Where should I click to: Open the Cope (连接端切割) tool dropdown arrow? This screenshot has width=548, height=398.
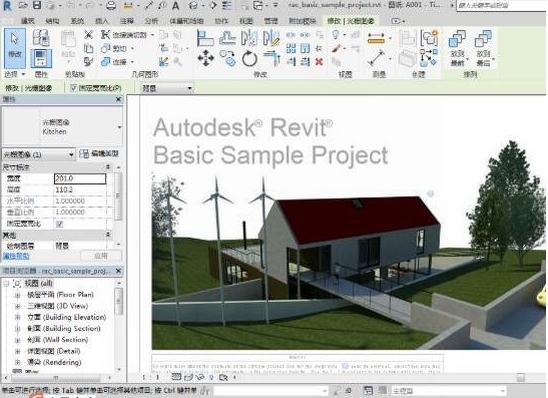click(152, 35)
